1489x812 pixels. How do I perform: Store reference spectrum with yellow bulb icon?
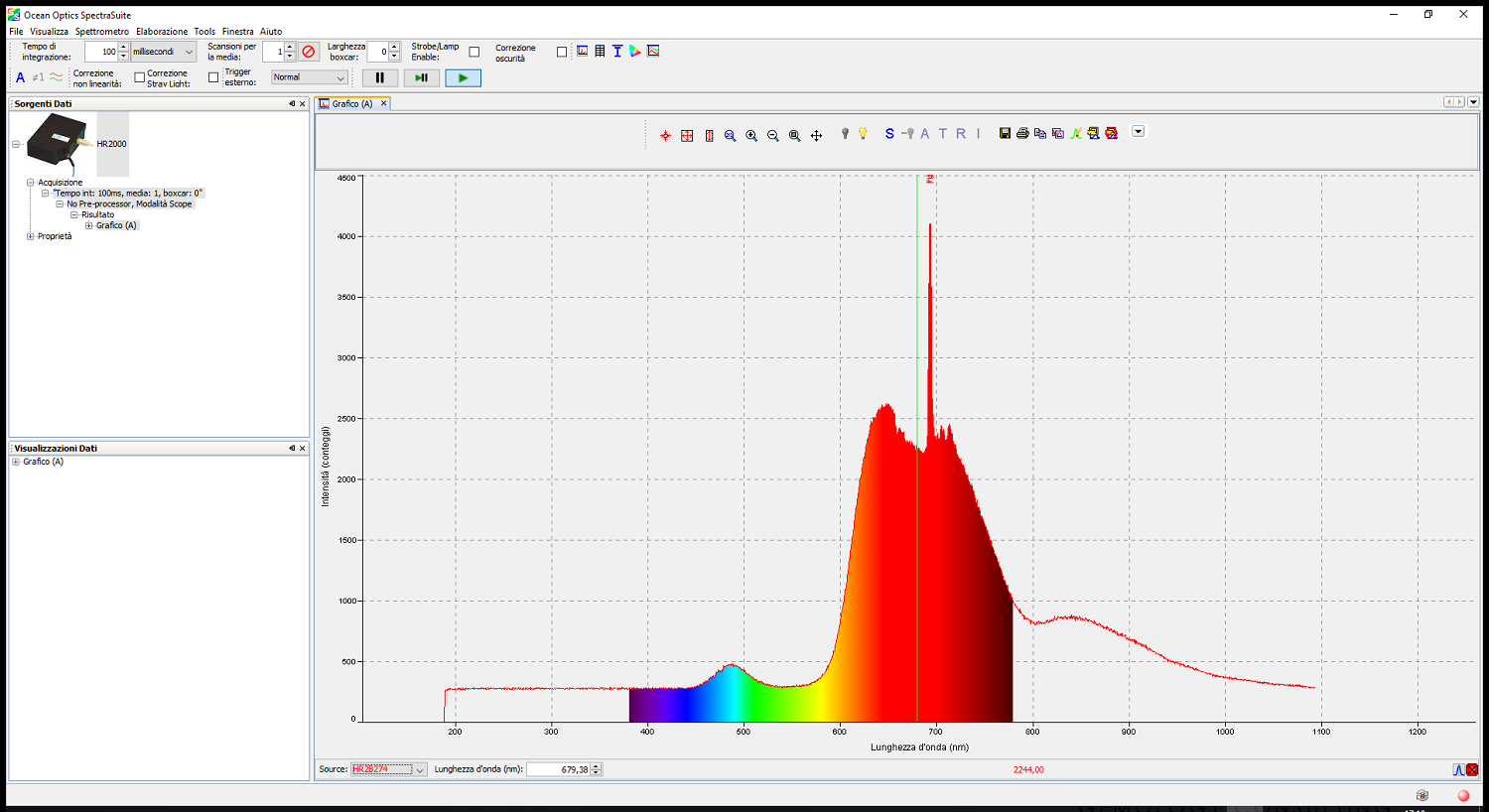863,133
